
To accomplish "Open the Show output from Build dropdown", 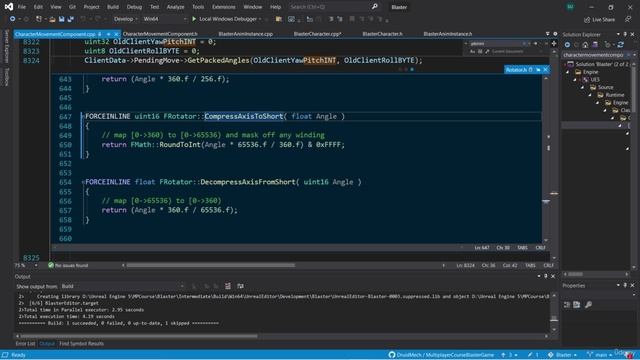I will [122, 286].
